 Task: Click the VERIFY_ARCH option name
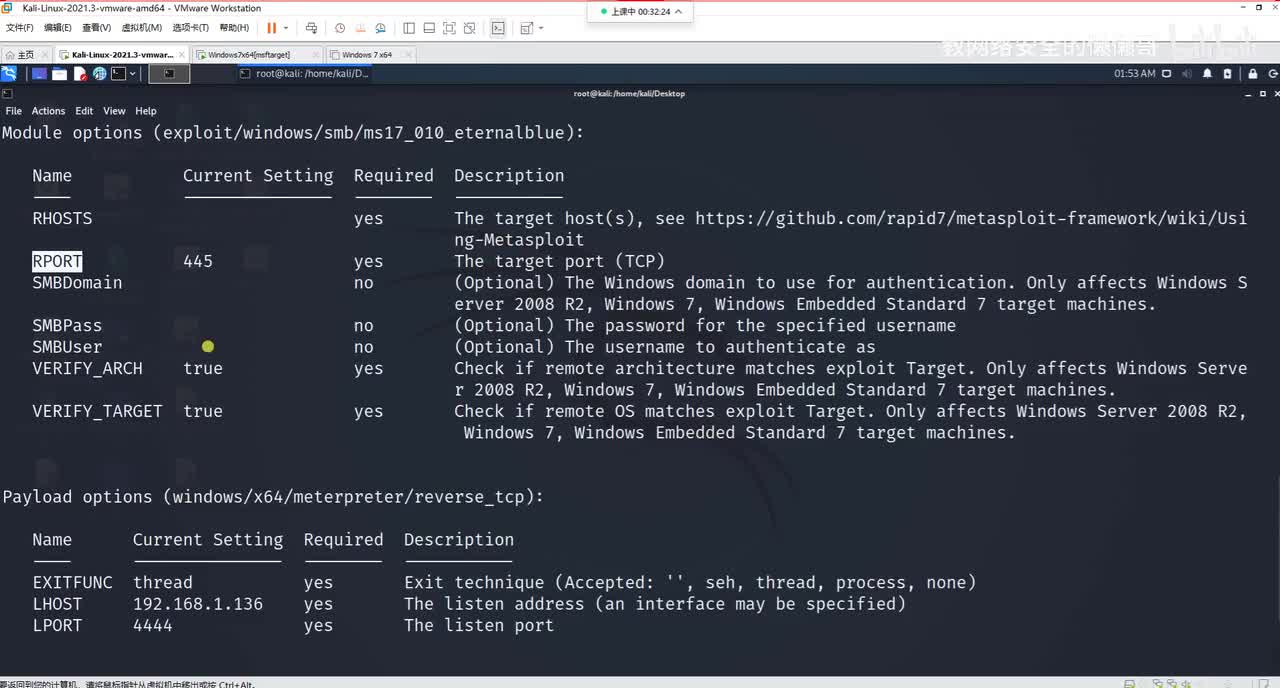(x=87, y=369)
